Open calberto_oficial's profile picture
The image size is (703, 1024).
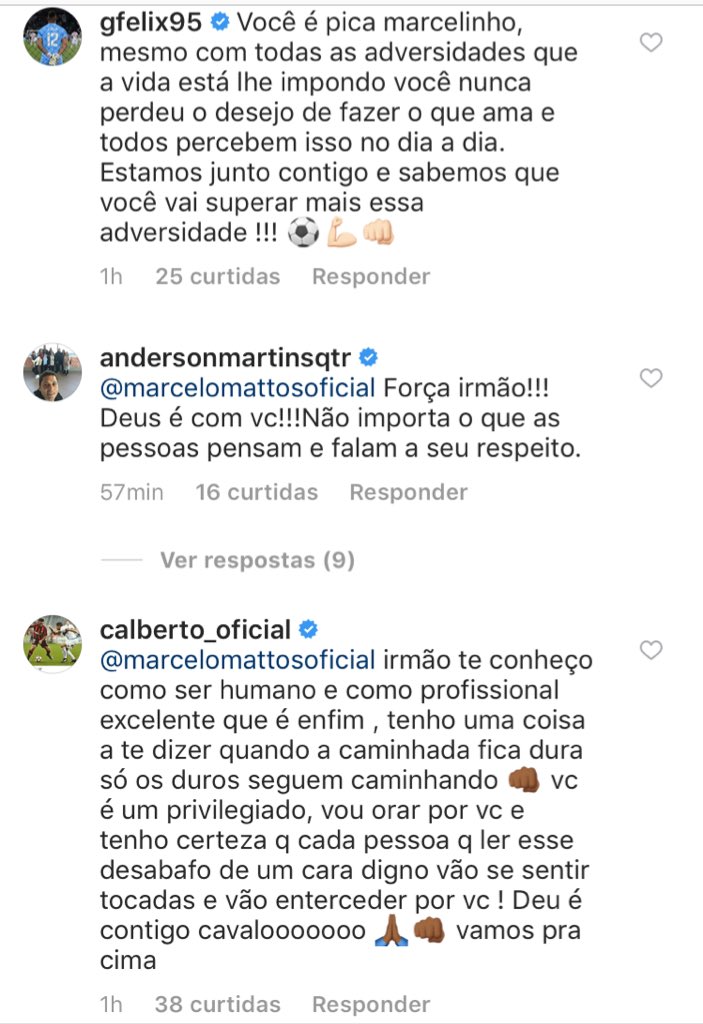tap(52, 644)
